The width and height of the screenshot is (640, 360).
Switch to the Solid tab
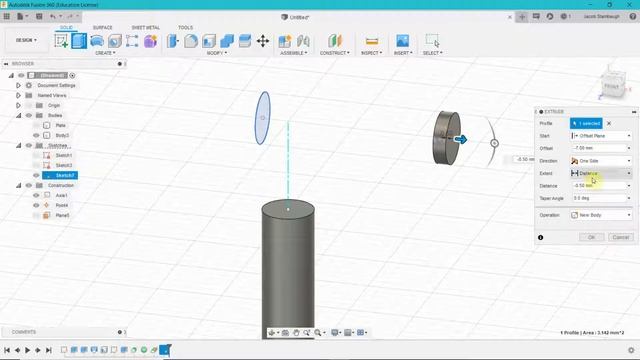pyautogui.click(x=66, y=27)
